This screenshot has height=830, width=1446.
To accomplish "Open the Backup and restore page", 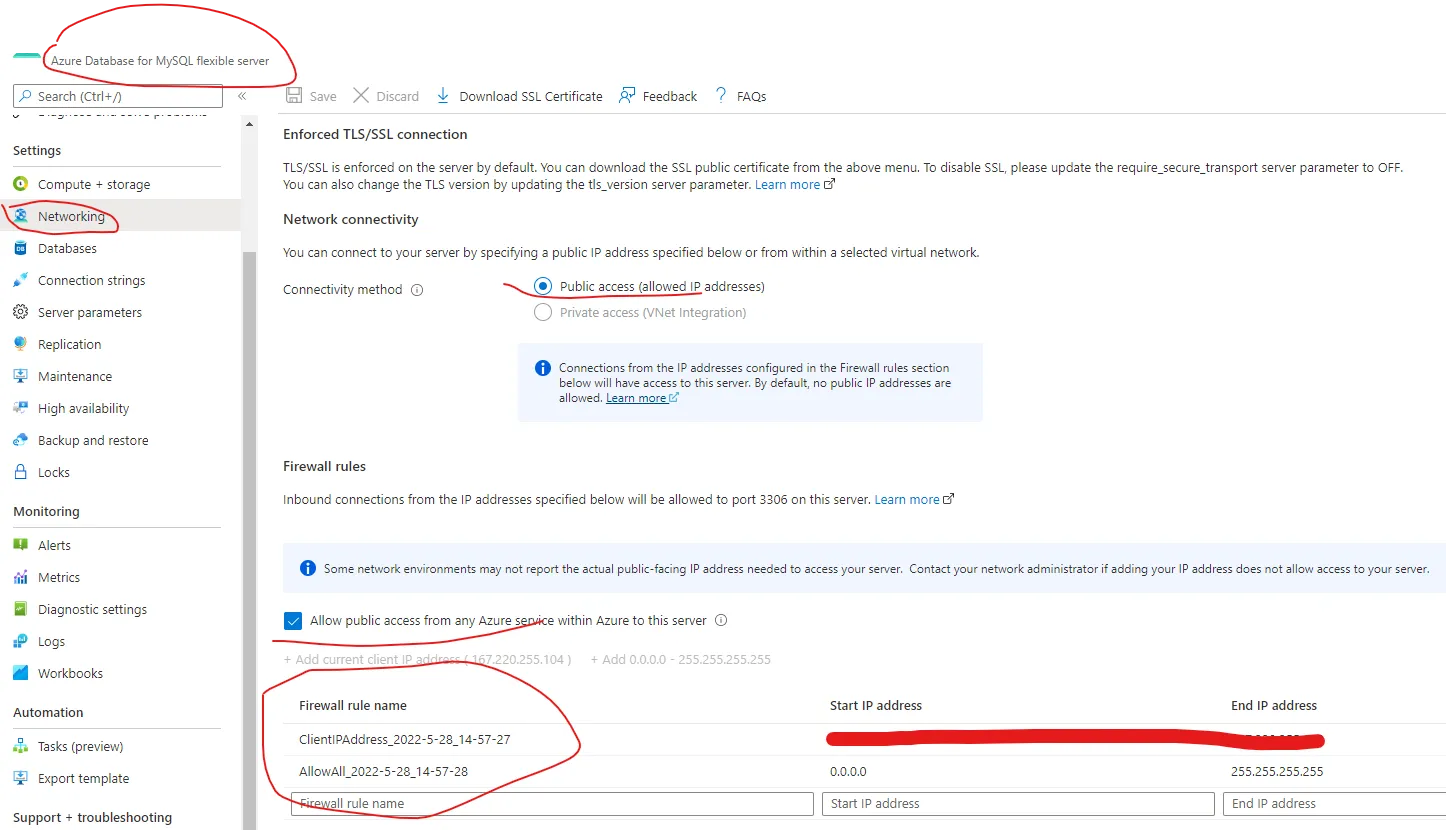I will [x=93, y=440].
